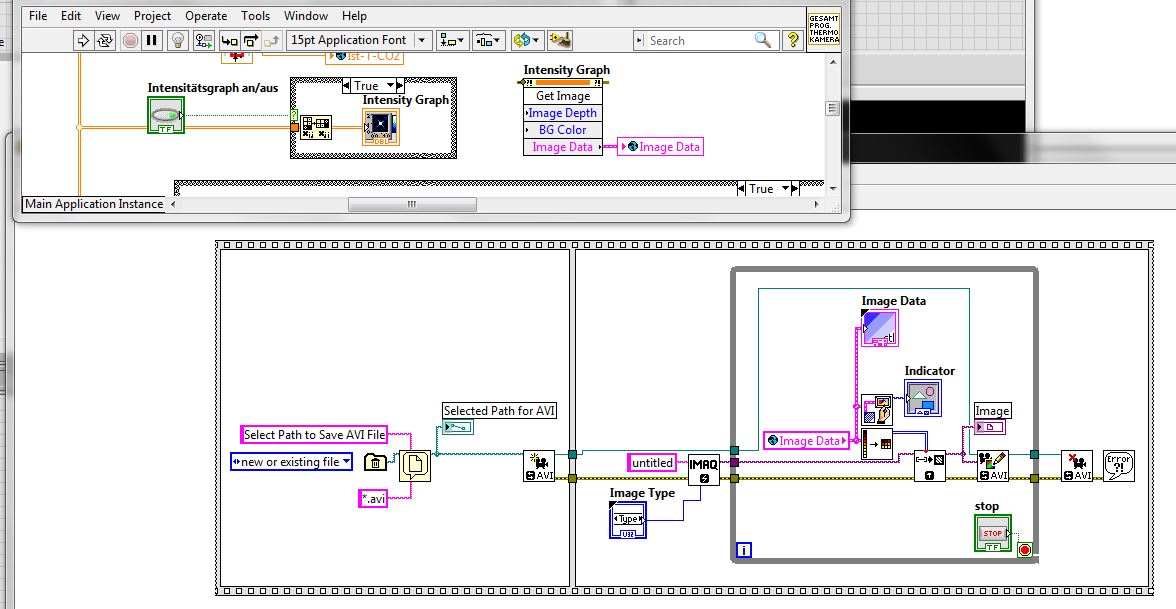Select the Draw Flattened Pixmap node
Image resolution: width=1176 pixels, height=609 pixels.
[877, 410]
